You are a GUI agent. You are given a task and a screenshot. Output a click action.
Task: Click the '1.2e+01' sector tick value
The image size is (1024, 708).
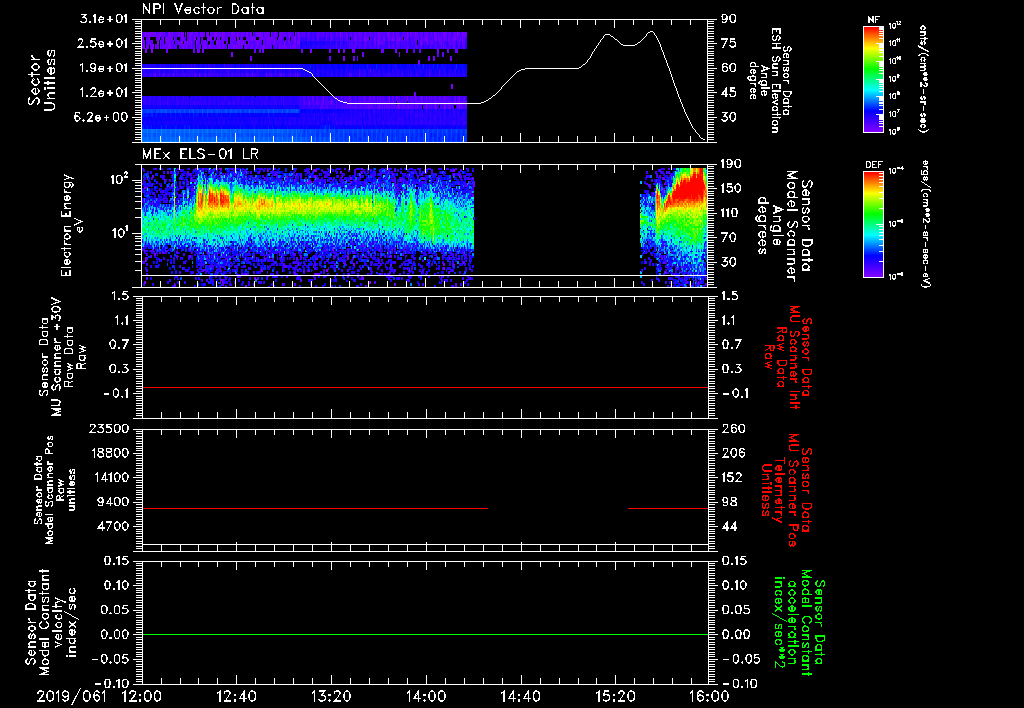click(x=104, y=93)
